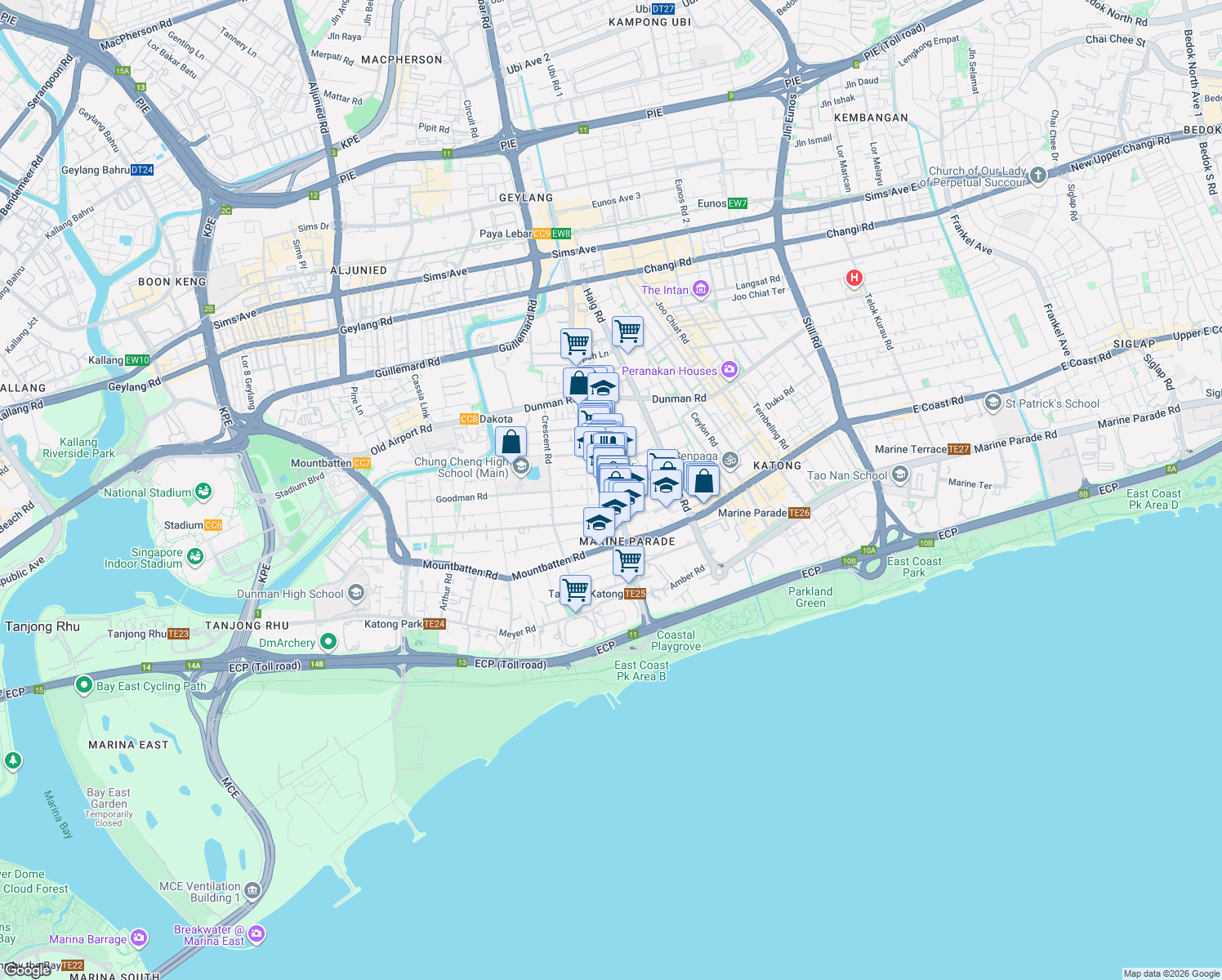Click the East Coast Pk Area B label
This screenshot has width=1222, height=980.
[x=641, y=670]
